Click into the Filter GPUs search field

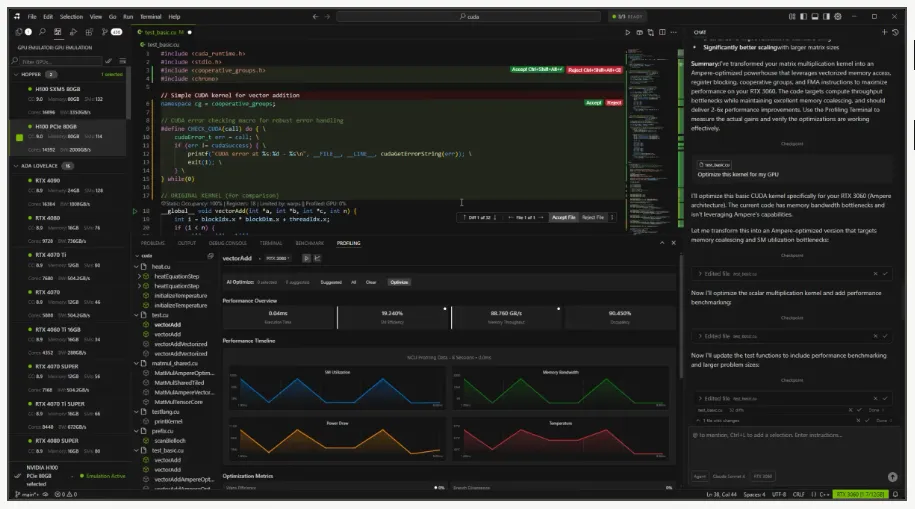click(x=58, y=61)
